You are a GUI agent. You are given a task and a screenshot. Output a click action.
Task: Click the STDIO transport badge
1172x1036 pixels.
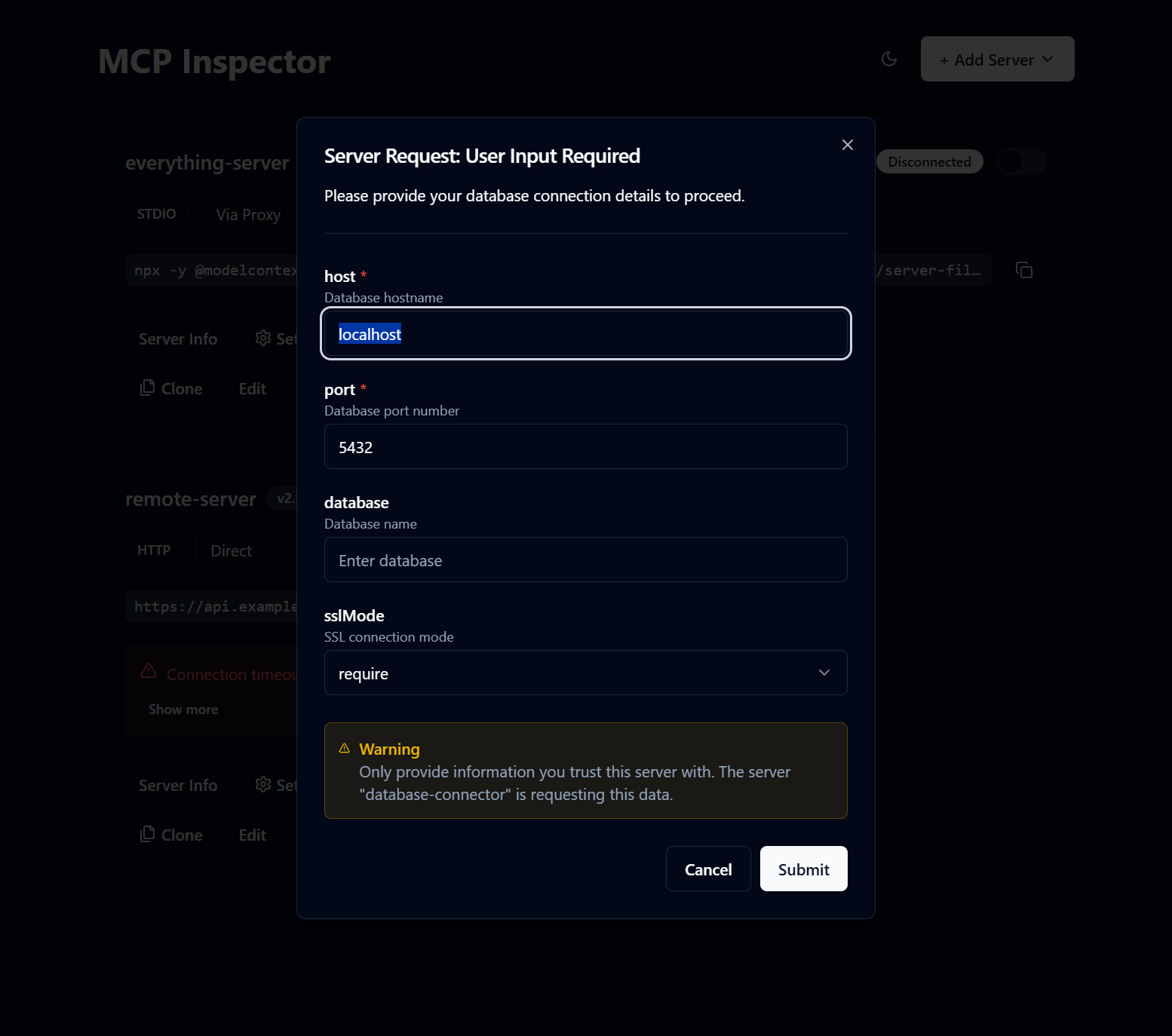pos(156,214)
